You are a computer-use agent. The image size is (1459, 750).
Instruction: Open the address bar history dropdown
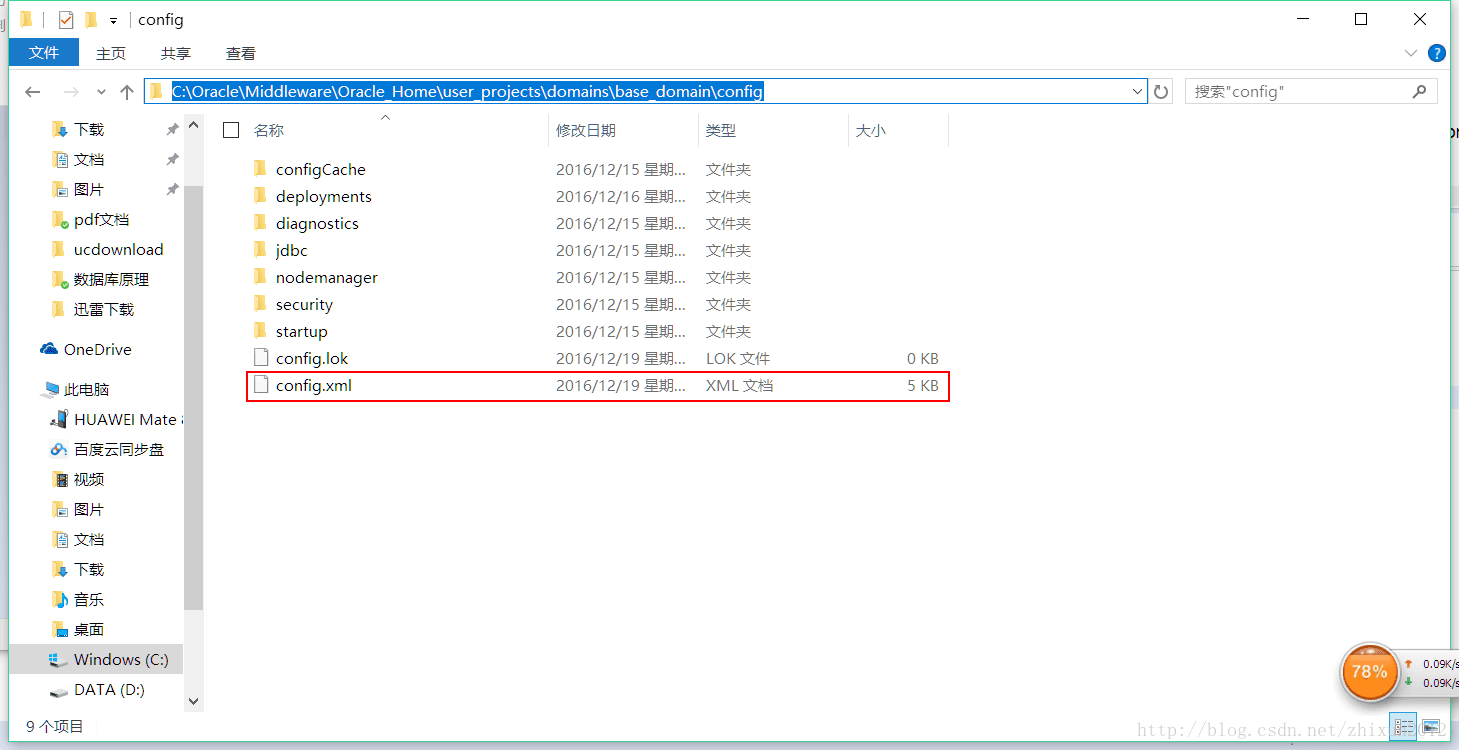[x=1137, y=92]
